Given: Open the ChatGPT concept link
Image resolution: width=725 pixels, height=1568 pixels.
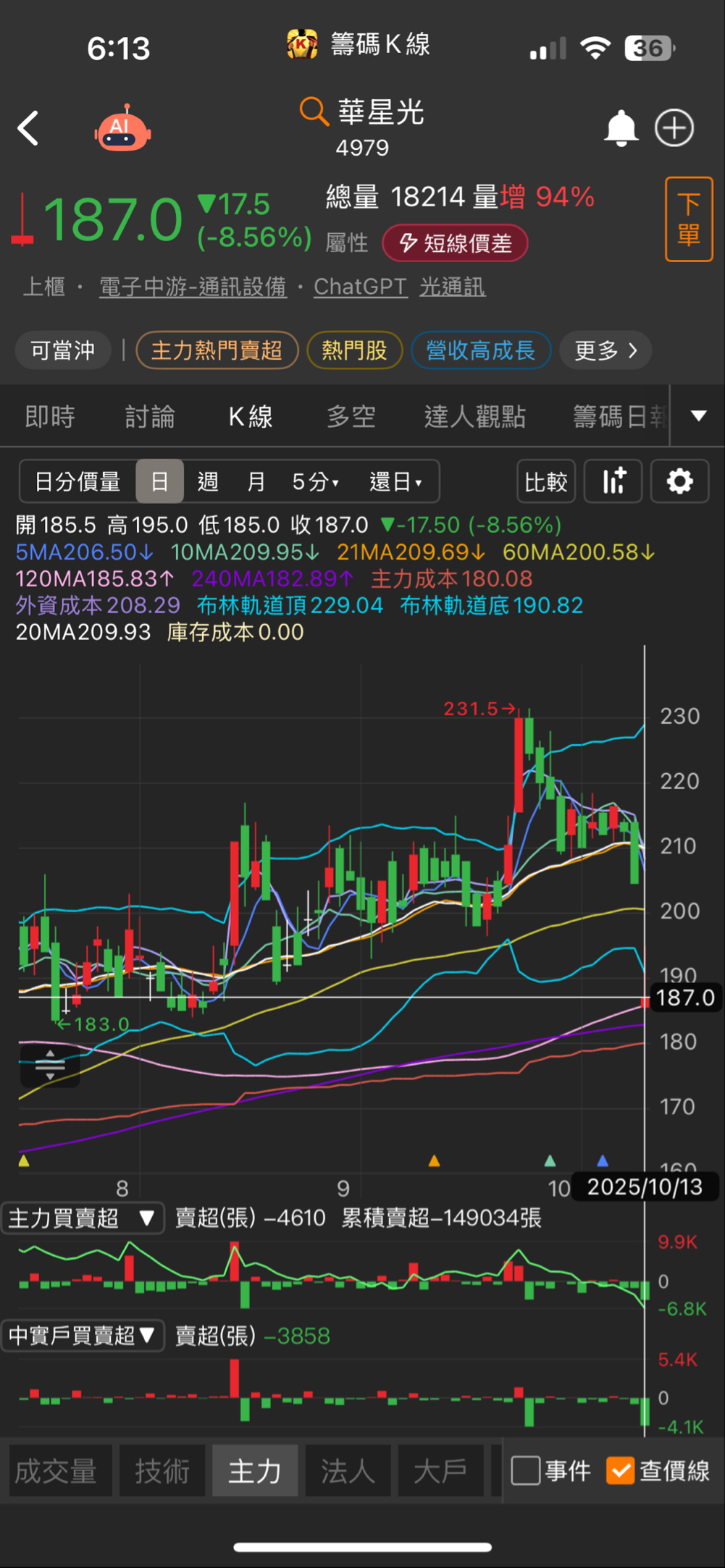Looking at the screenshot, I should pyautogui.click(x=360, y=287).
